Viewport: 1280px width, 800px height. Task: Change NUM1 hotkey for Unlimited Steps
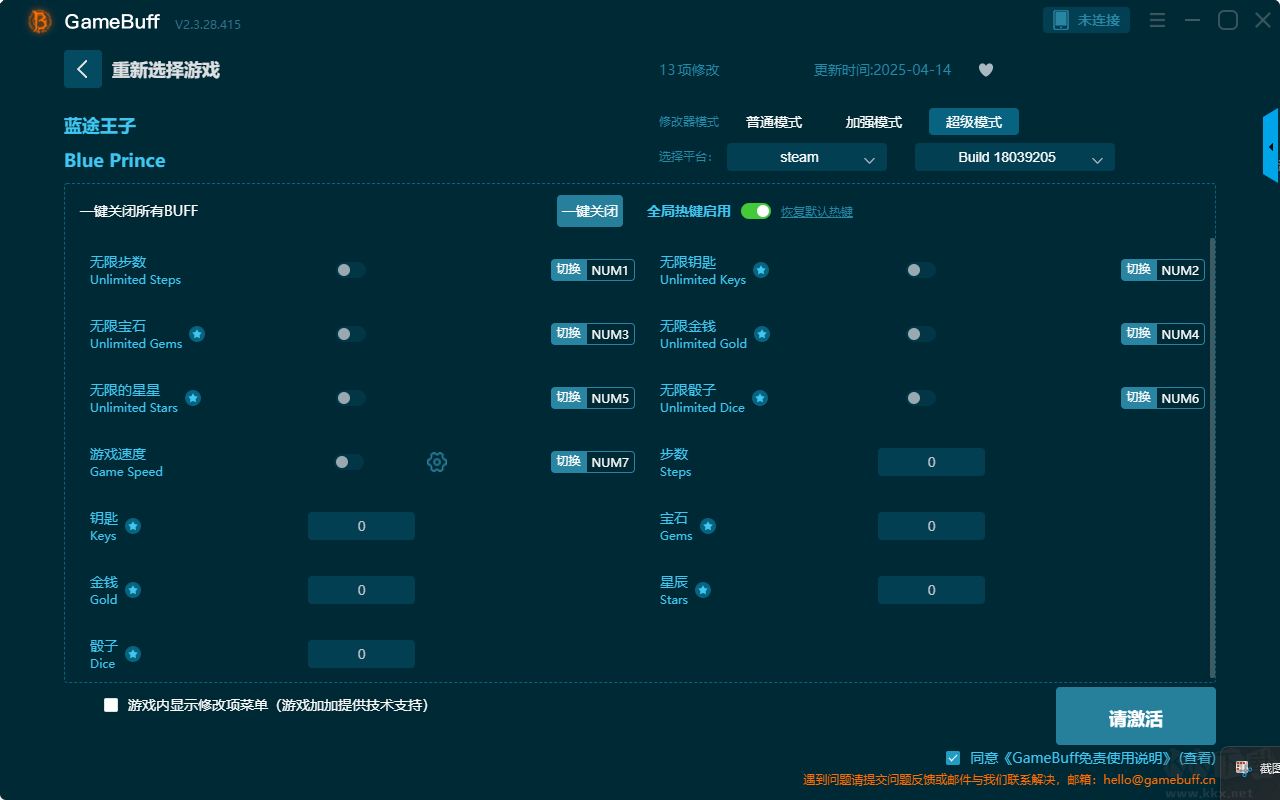tap(593, 270)
